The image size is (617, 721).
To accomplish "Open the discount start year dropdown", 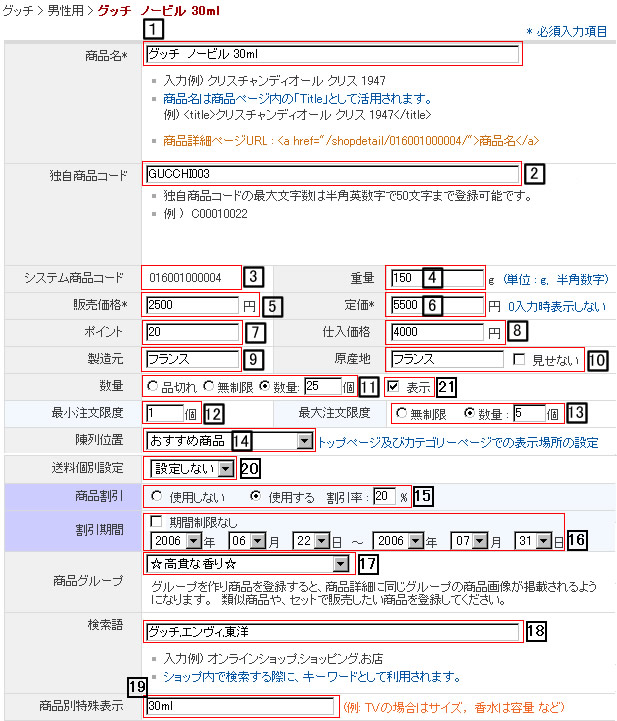I will pos(176,541).
